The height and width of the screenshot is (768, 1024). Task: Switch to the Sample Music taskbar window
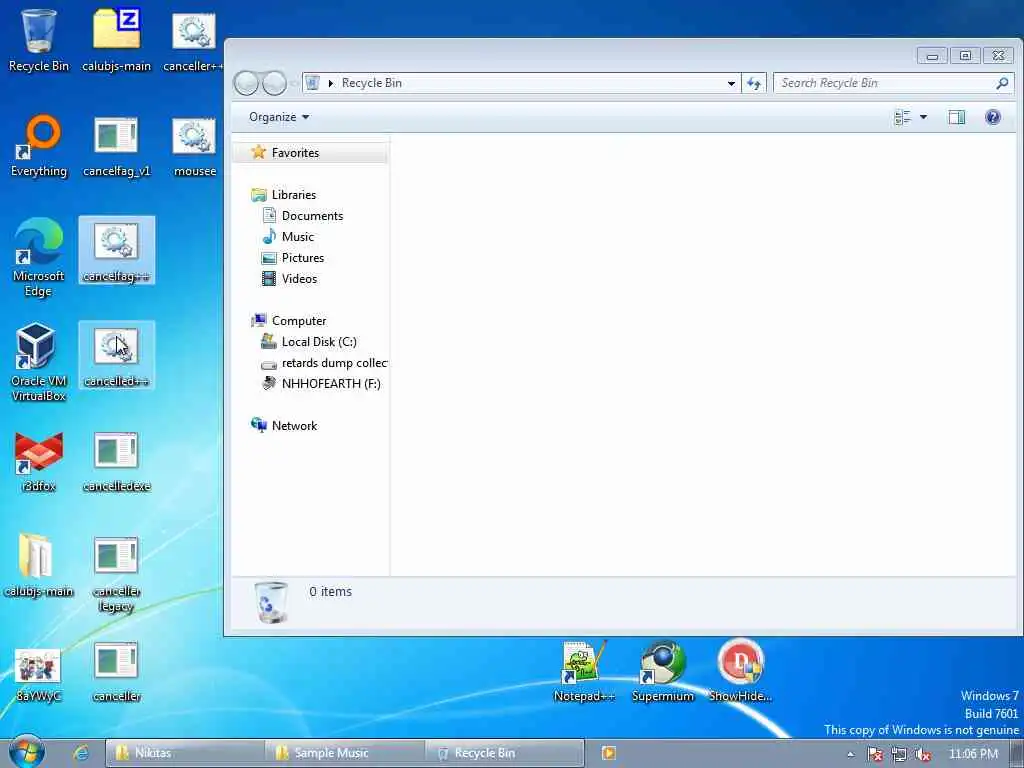coord(345,753)
